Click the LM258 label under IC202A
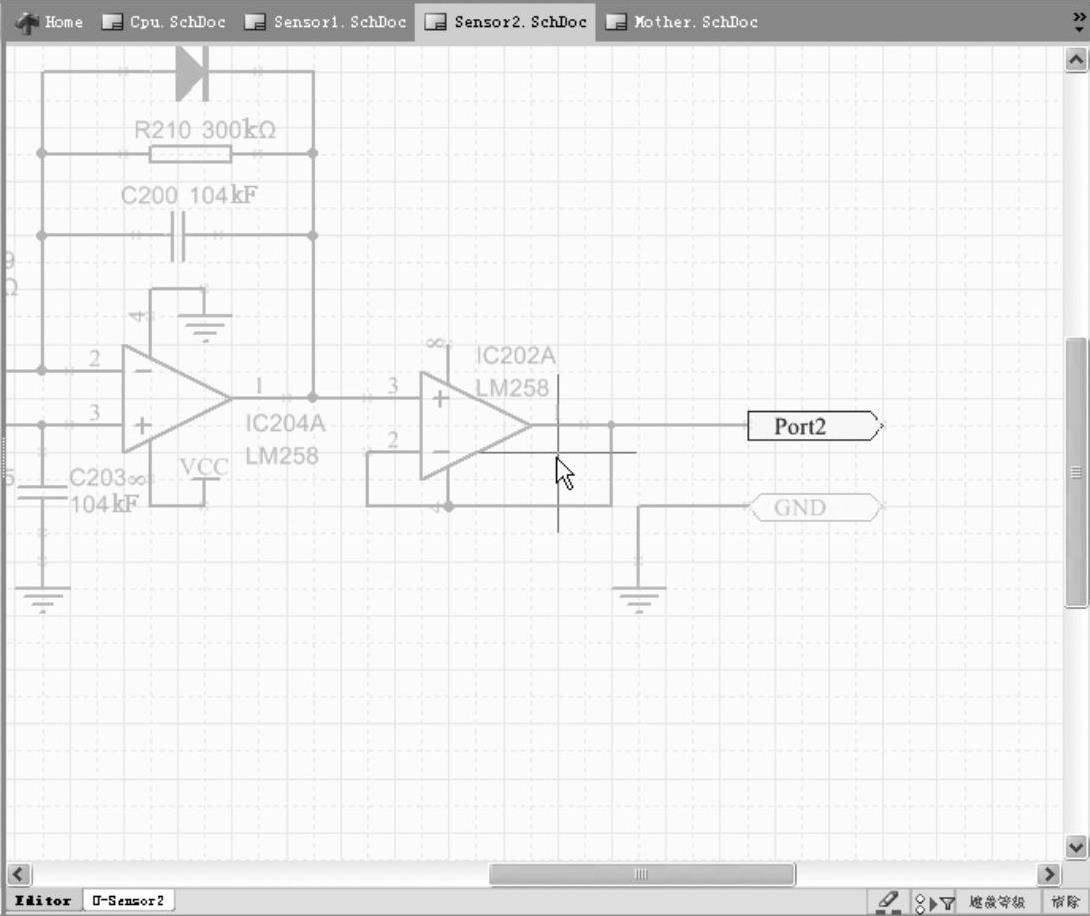Image resolution: width=1090 pixels, height=916 pixels. pyautogui.click(x=512, y=388)
